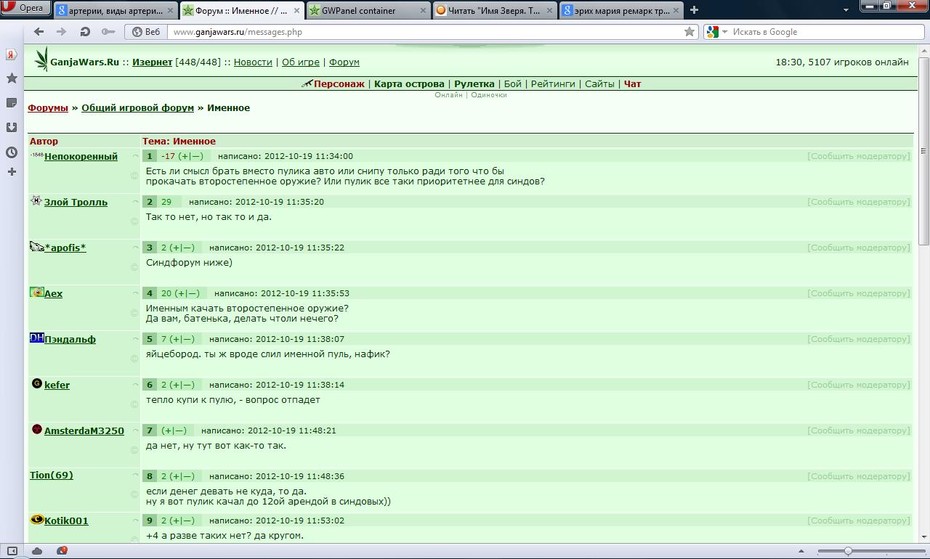
Task: Click the GanjaWars.Ru leaf logo
Action: point(40,60)
